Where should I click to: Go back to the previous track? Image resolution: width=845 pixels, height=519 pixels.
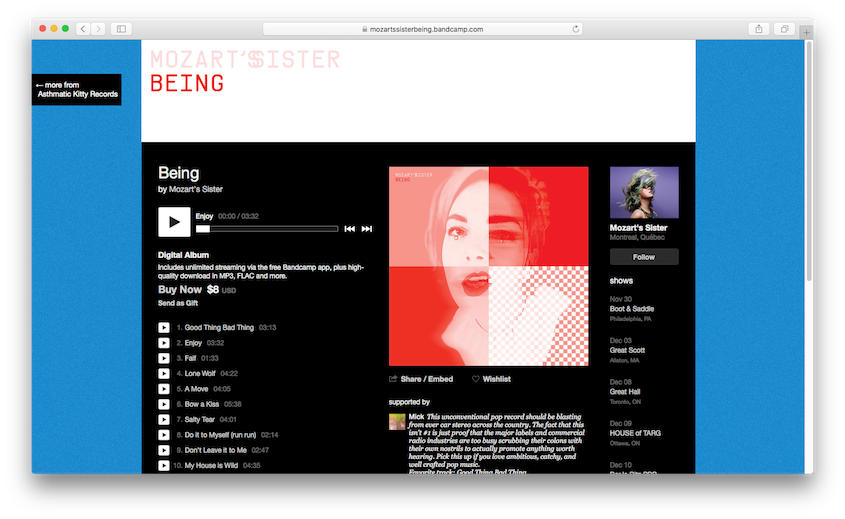pos(349,229)
